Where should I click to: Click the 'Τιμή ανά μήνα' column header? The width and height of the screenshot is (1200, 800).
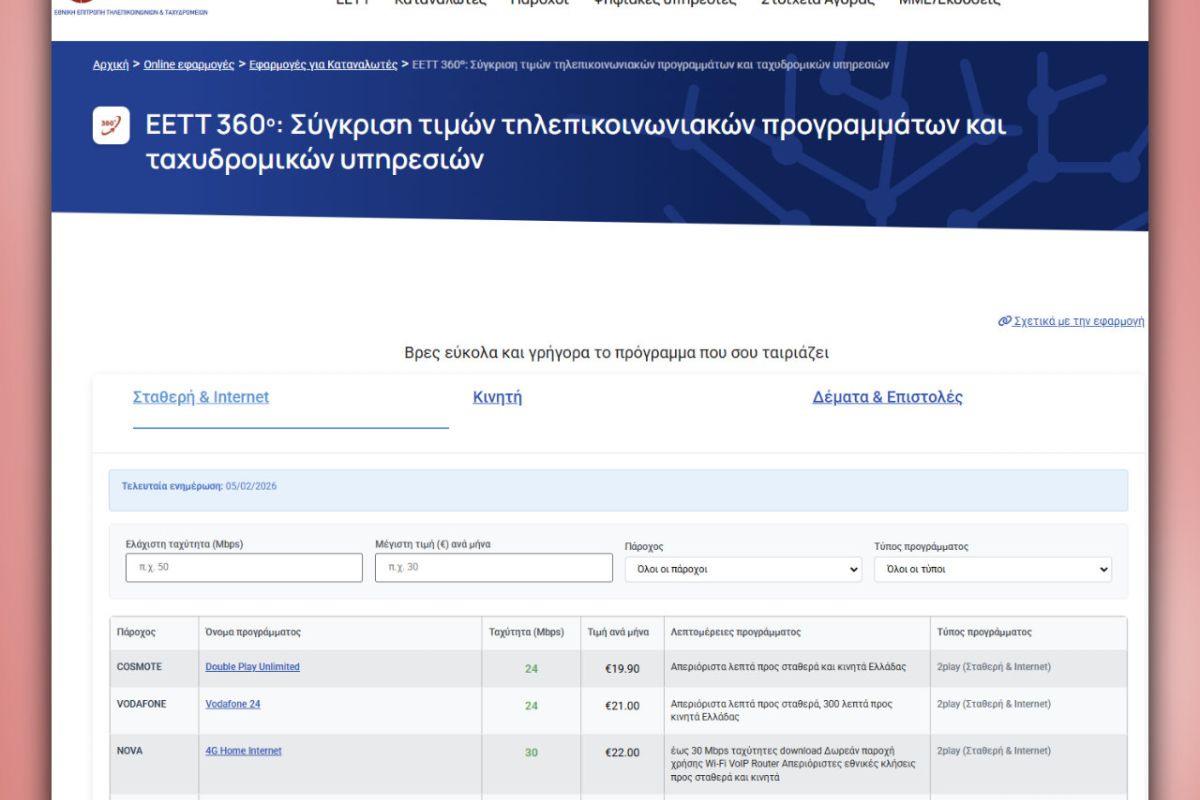618,632
